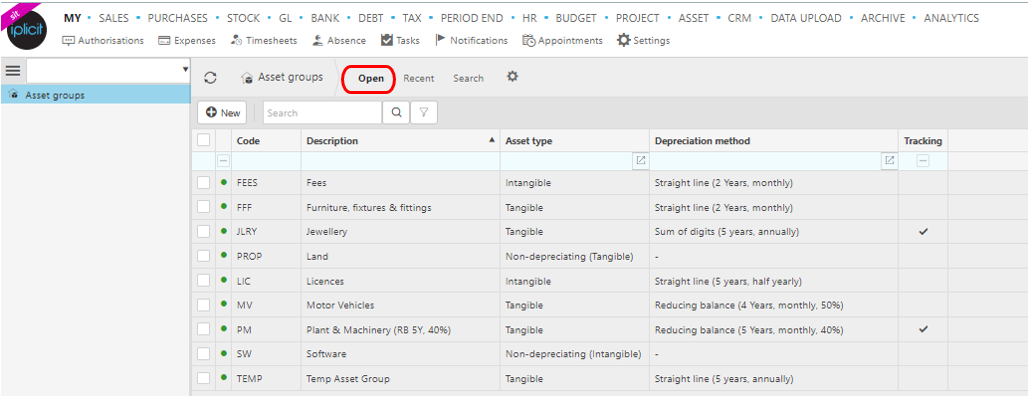Switch to the Open tab
The image size is (1028, 396).
pyautogui.click(x=370, y=79)
